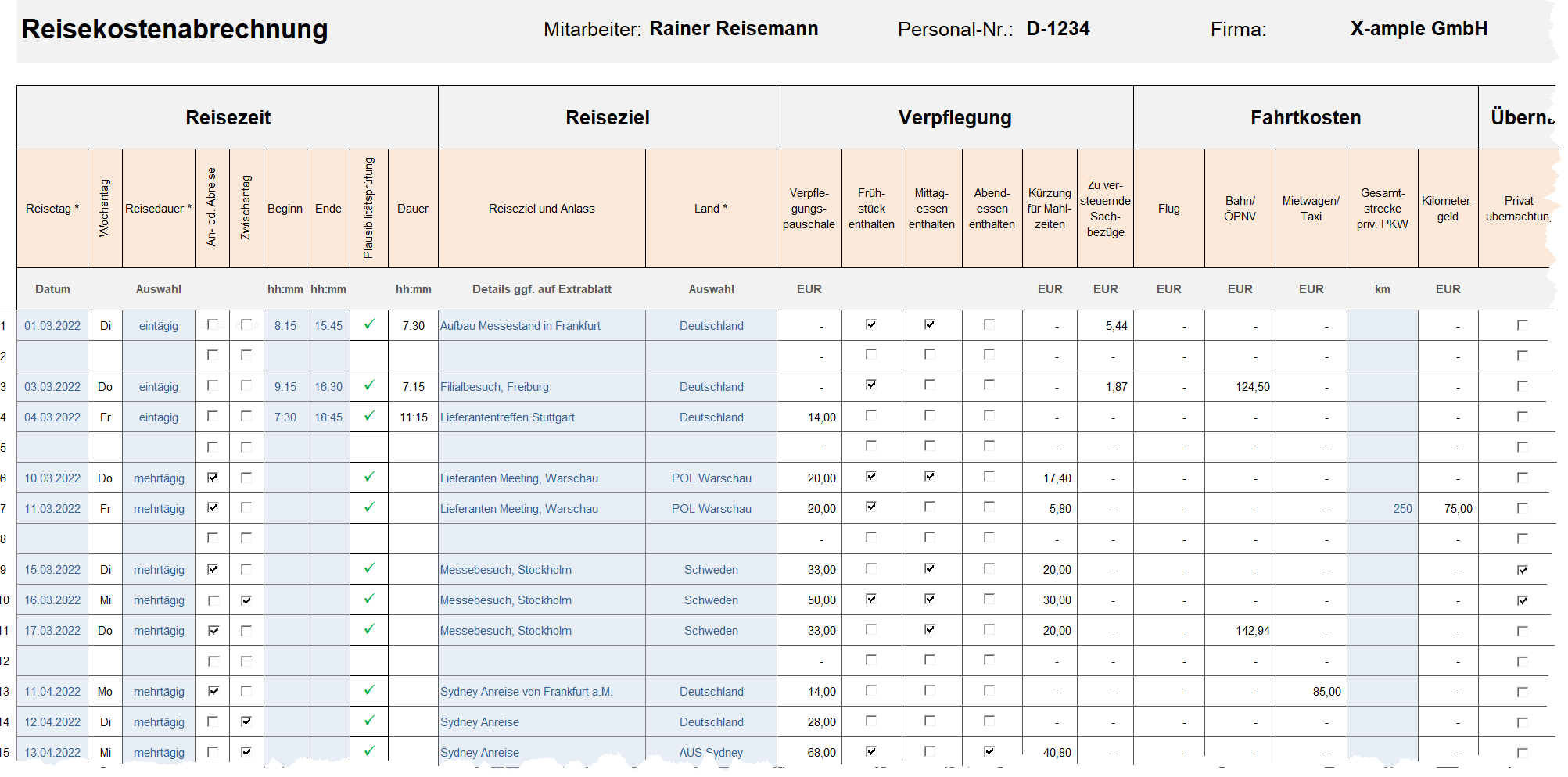Click the Beginn time cell showing 8:15
The height and width of the screenshot is (777, 1568).
click(x=285, y=326)
